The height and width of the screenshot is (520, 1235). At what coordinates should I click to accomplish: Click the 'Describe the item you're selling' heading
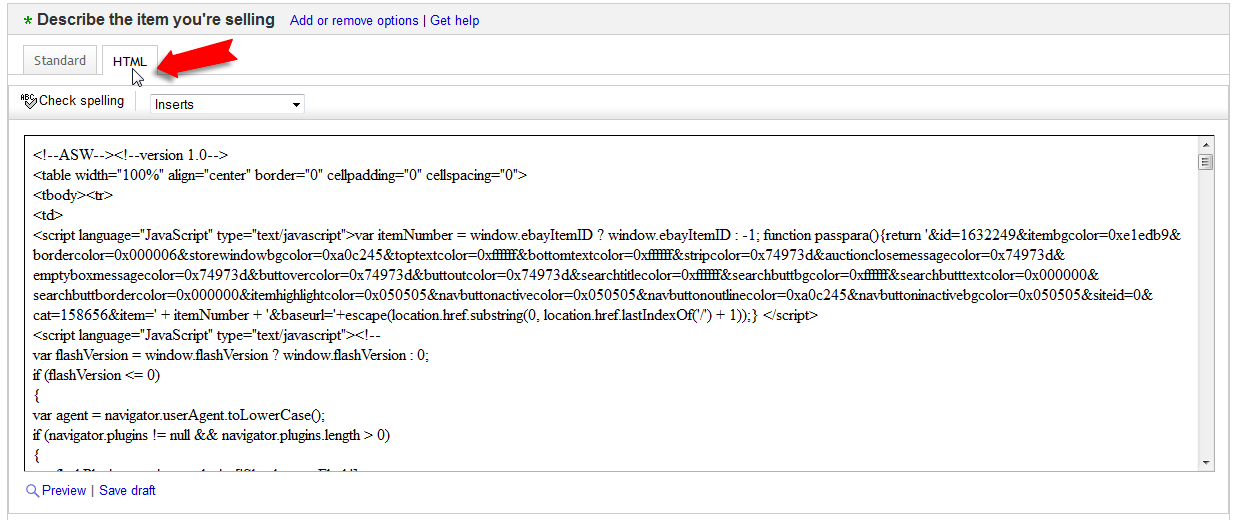(x=156, y=20)
